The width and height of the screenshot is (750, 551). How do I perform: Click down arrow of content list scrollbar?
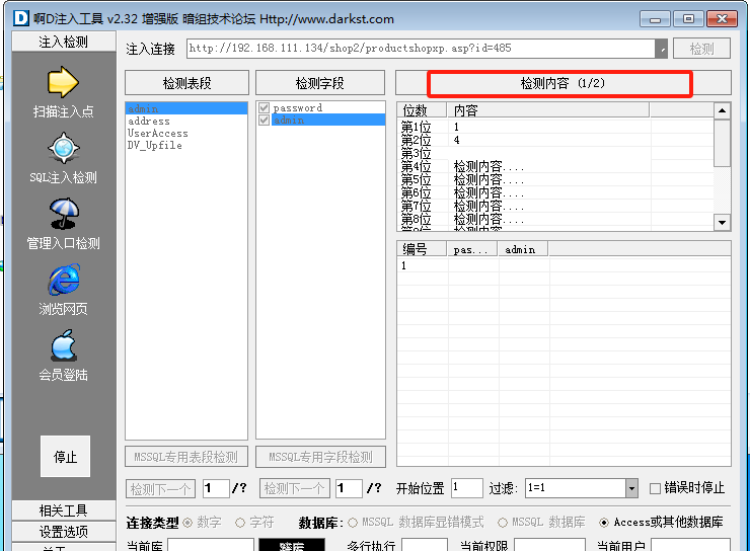(722, 222)
